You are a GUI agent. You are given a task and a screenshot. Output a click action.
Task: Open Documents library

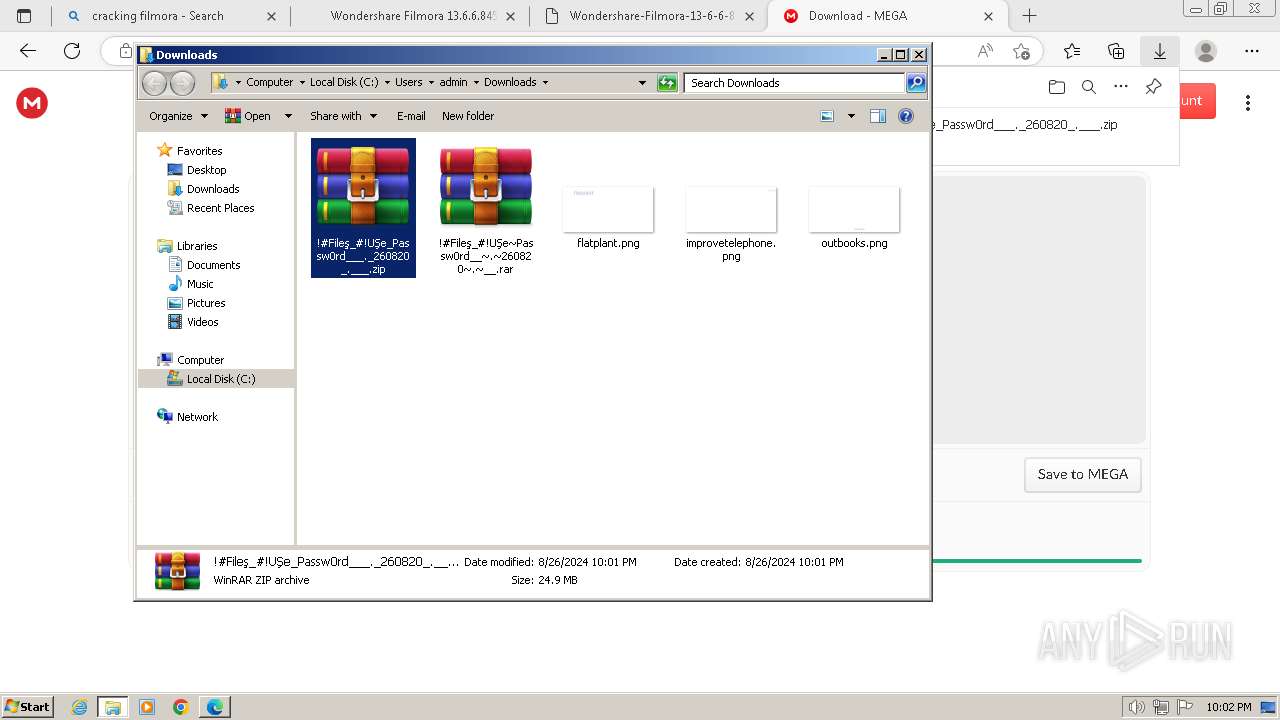tap(213, 265)
